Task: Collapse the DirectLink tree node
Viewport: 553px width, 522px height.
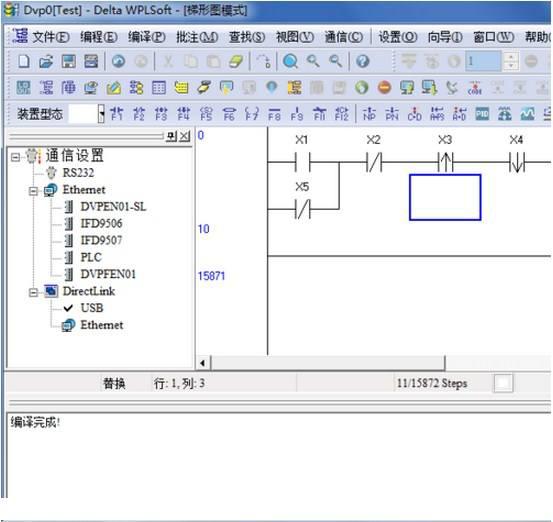Action: [33, 292]
